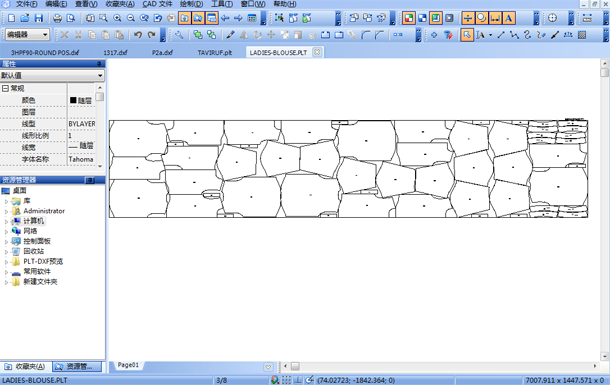Undo the last action
Viewport: 610px width, 385px height.
[138, 35]
